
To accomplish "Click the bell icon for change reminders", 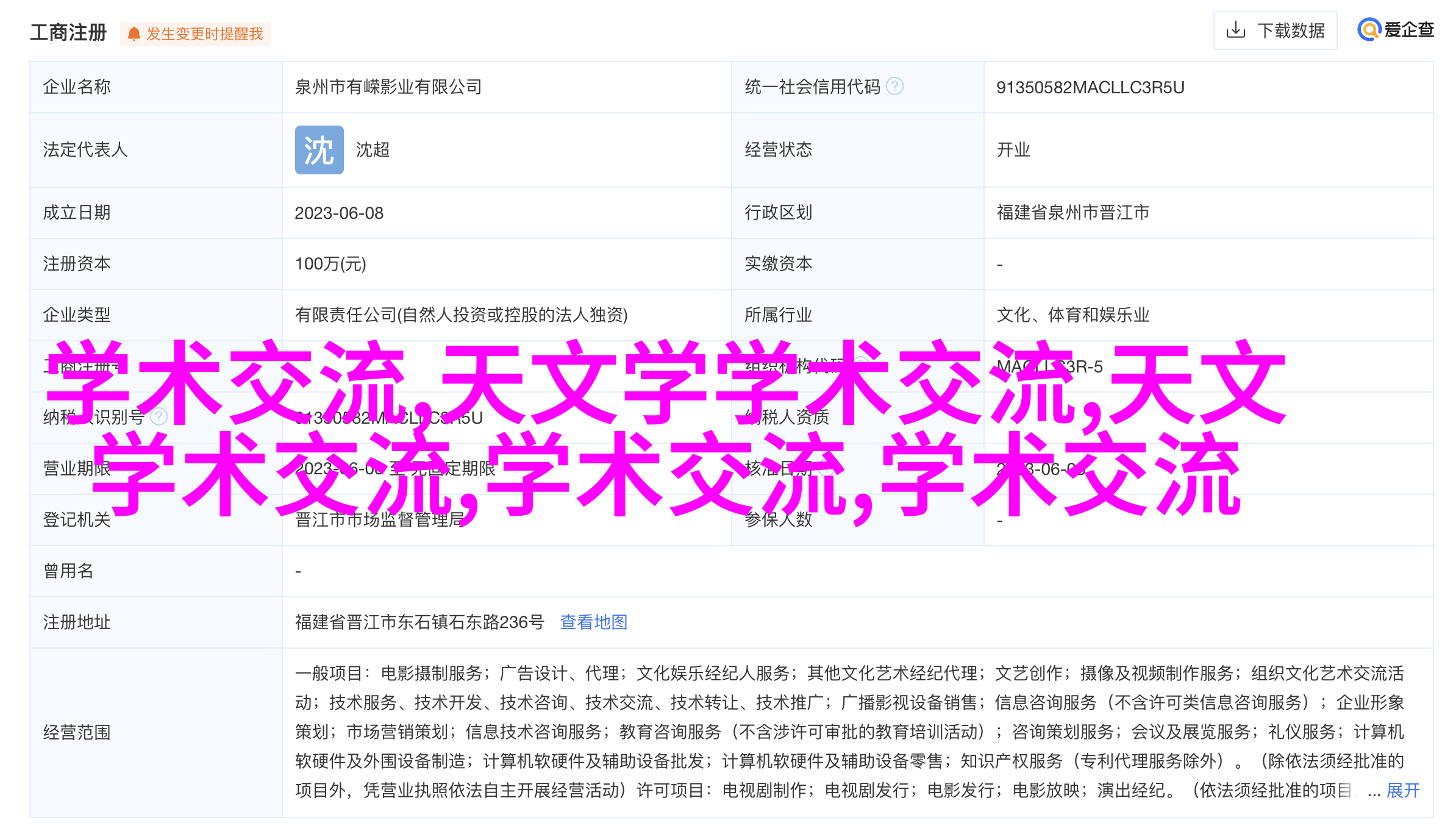I will click(134, 34).
